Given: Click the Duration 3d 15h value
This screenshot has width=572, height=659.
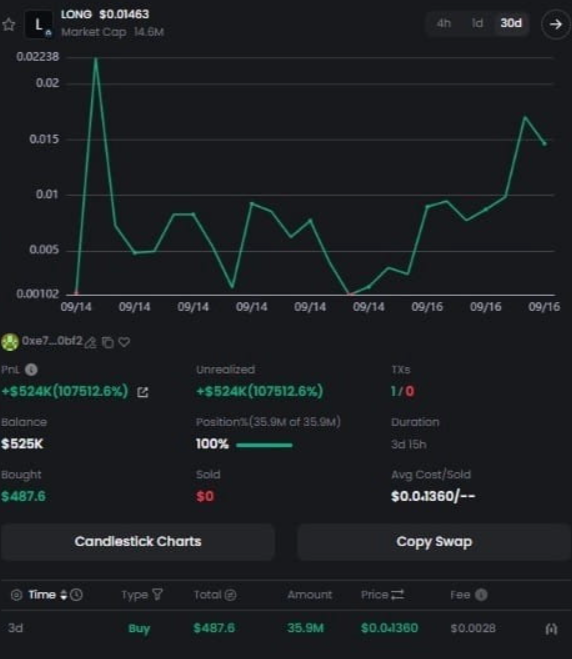Looking at the screenshot, I should [409, 444].
